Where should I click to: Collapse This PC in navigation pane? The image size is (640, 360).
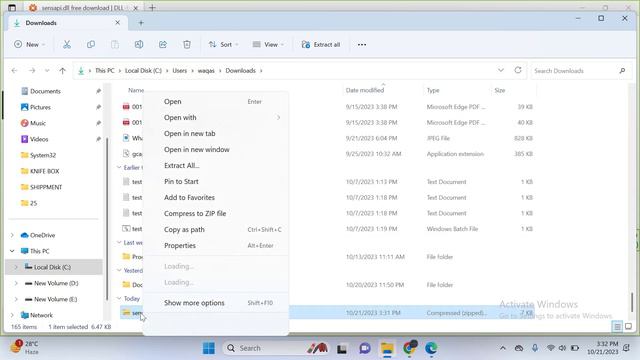(12, 251)
